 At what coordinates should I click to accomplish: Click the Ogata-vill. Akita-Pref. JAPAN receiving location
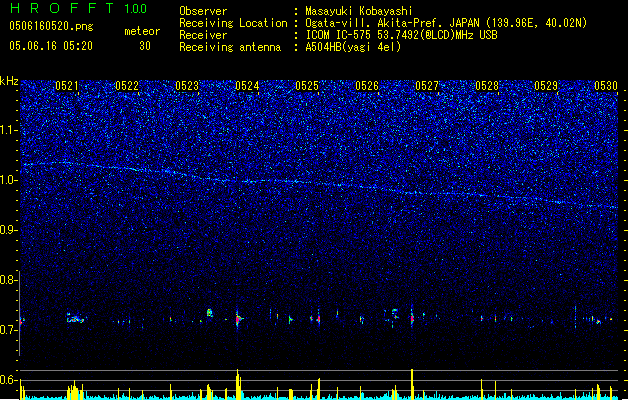pos(446,23)
